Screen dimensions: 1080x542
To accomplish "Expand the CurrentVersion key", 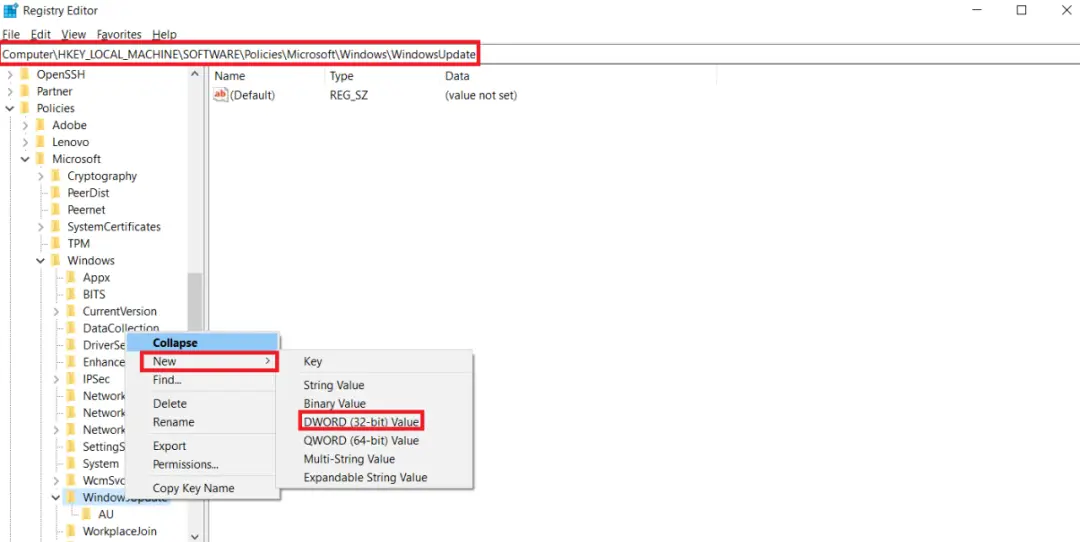I will (56, 311).
